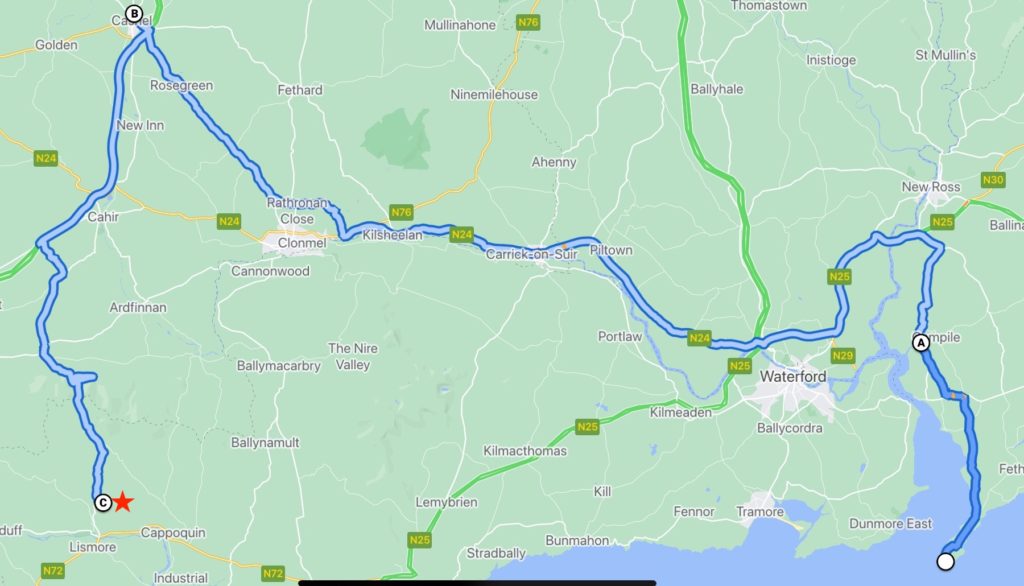Select the New Ross label
This screenshot has height=586, width=1024.
click(931, 187)
